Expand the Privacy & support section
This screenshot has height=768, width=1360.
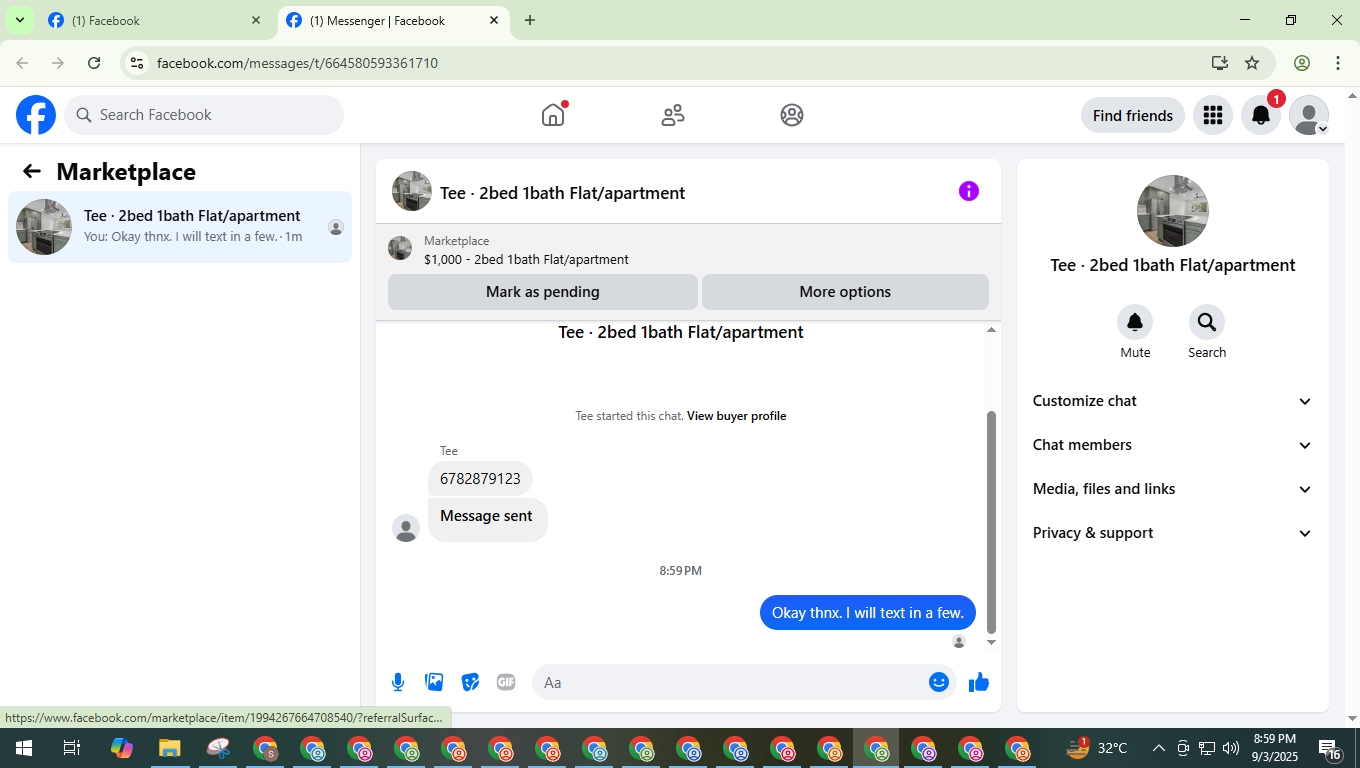[x=1172, y=533]
